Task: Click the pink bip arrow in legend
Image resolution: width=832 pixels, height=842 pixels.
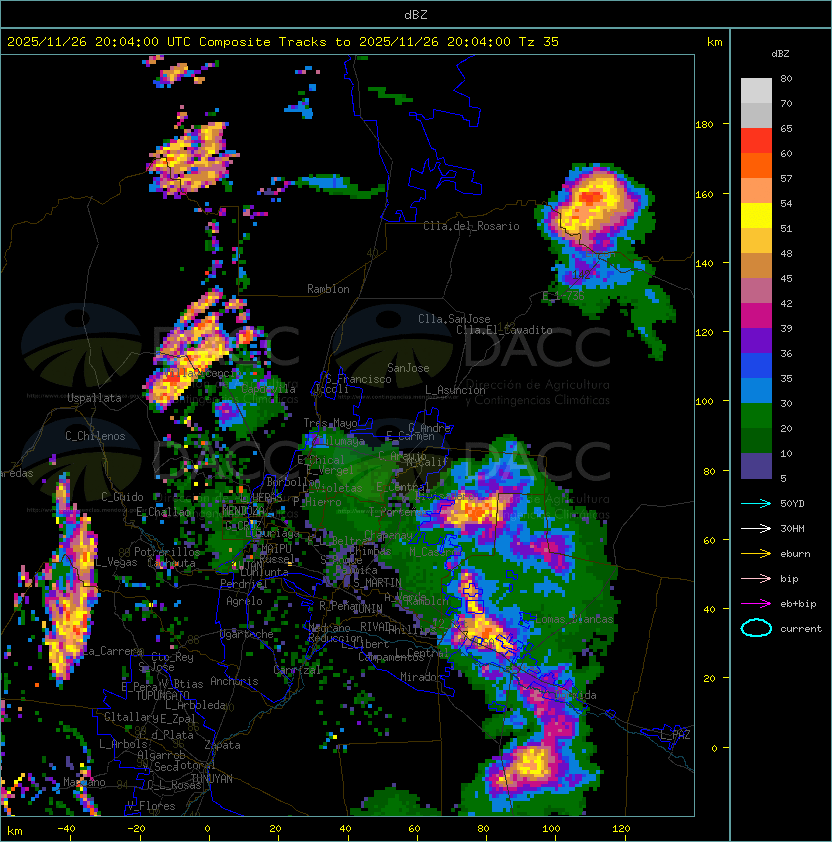Action: [756, 578]
